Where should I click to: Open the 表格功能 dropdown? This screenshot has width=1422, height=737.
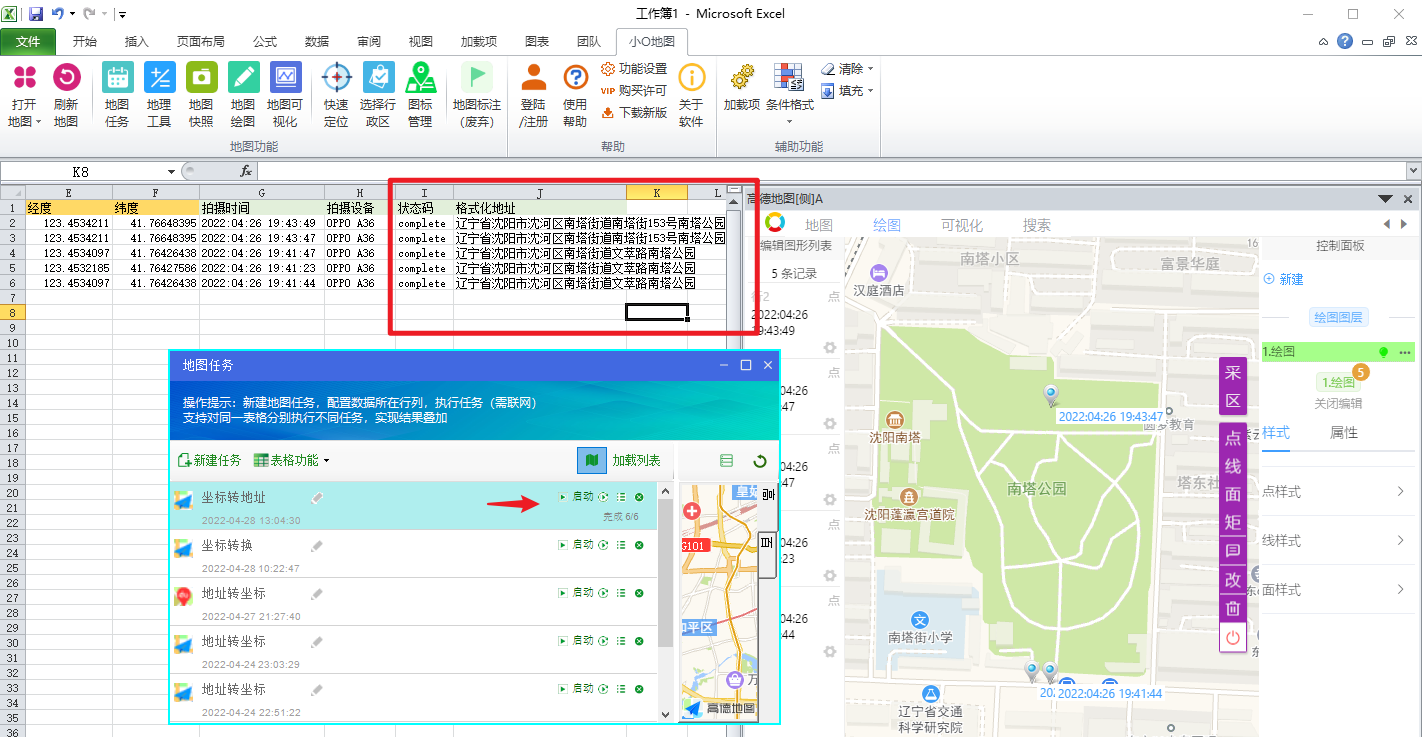click(x=292, y=460)
